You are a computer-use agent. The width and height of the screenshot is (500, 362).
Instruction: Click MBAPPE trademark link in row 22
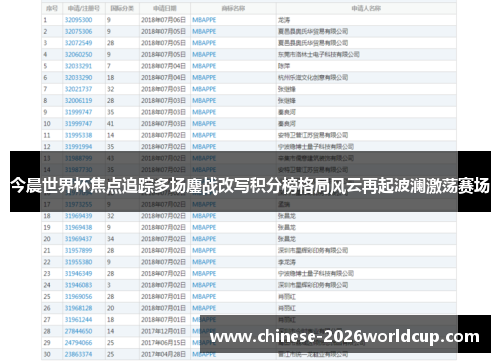[x=204, y=262]
